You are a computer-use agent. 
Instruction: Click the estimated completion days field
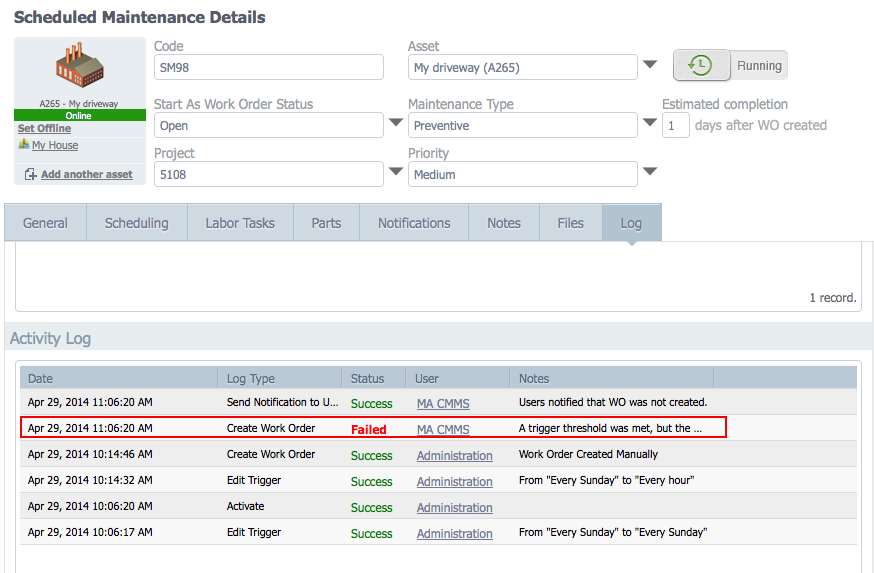point(676,125)
